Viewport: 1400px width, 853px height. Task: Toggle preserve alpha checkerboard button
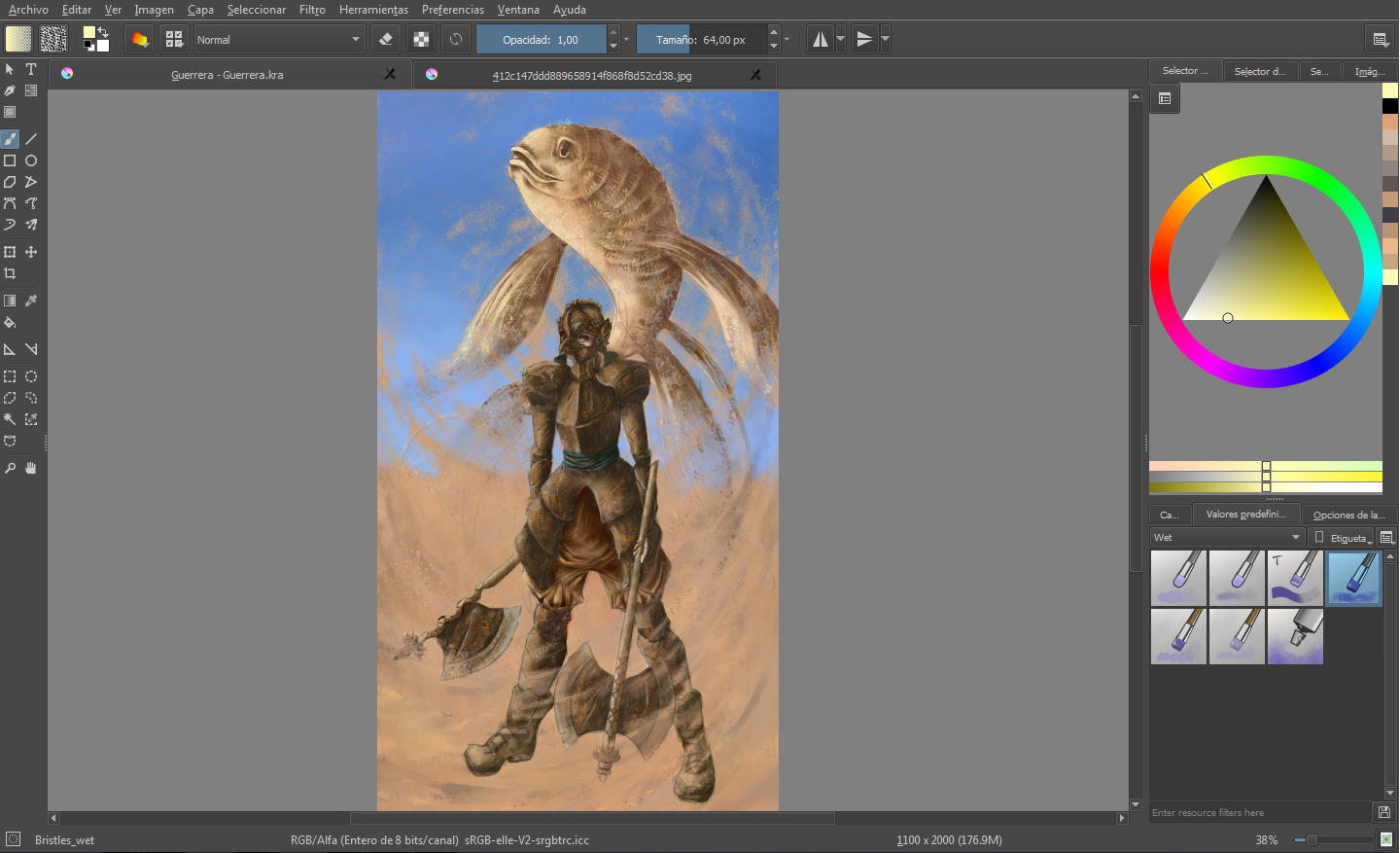[x=421, y=40]
